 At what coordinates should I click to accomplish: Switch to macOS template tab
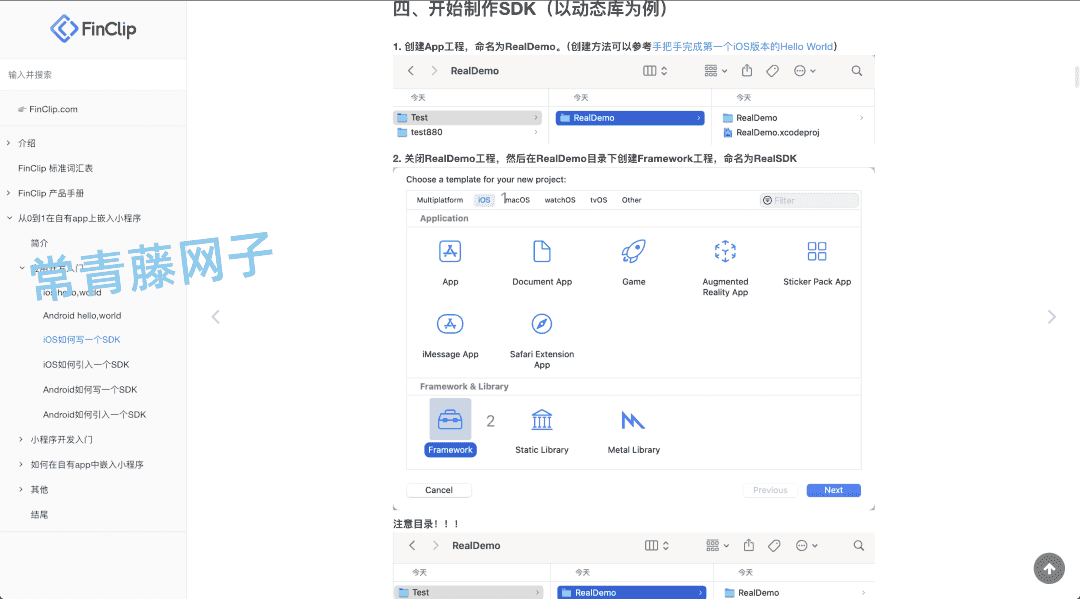click(517, 200)
